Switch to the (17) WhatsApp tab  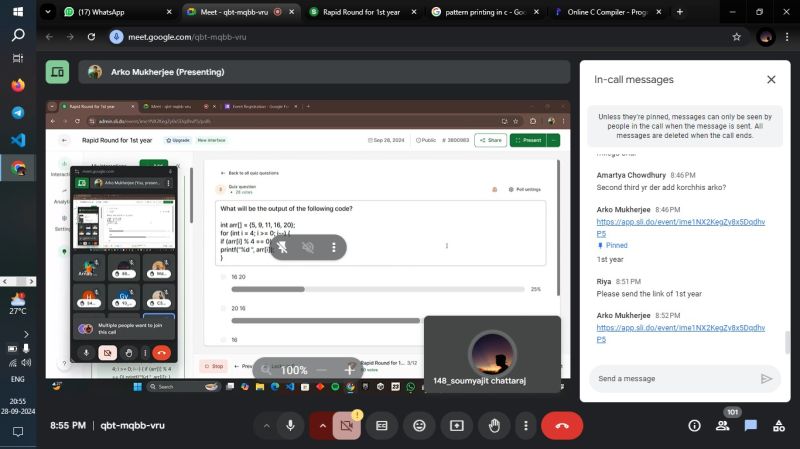tap(117, 12)
